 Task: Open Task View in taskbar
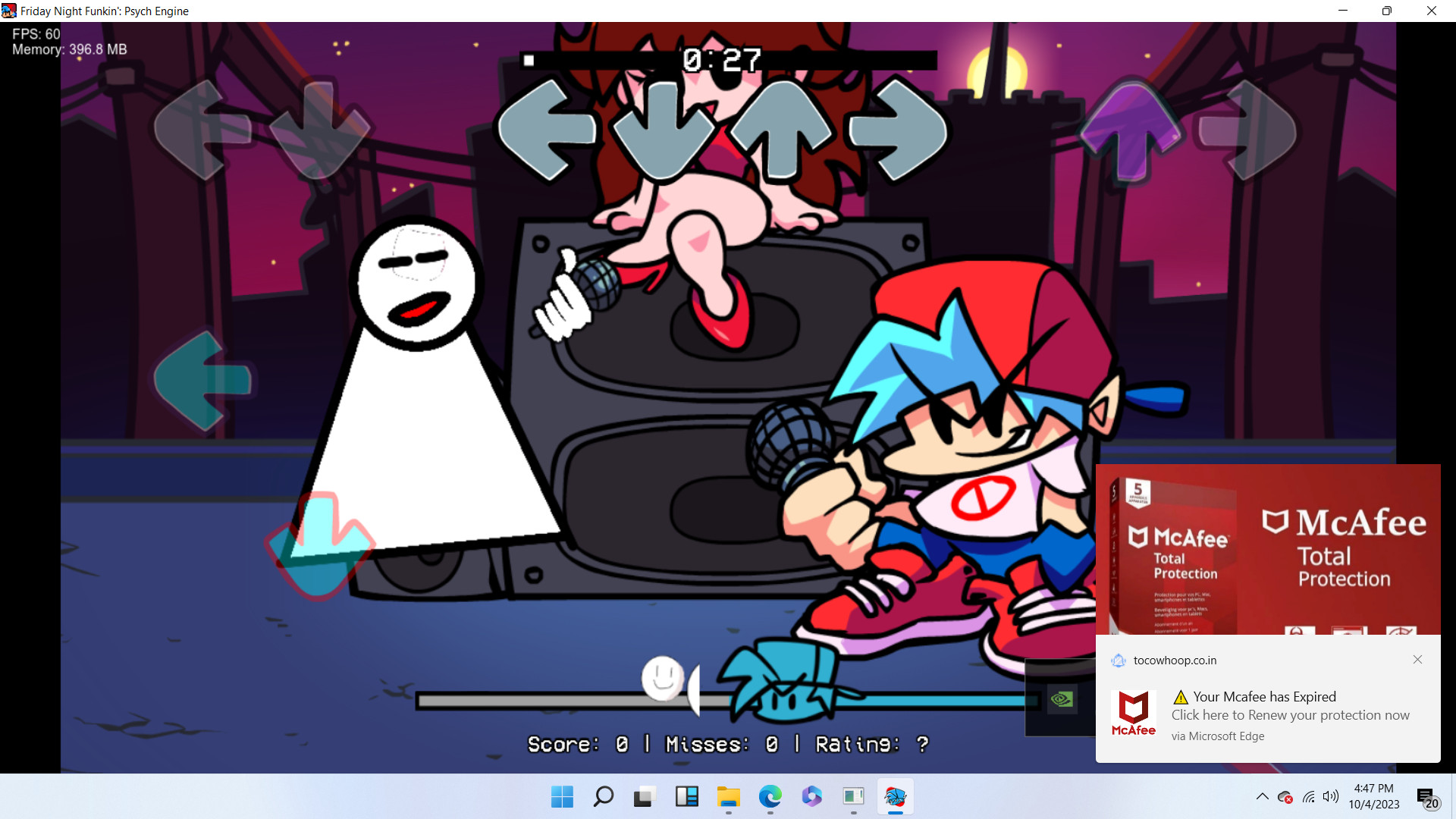[645, 797]
